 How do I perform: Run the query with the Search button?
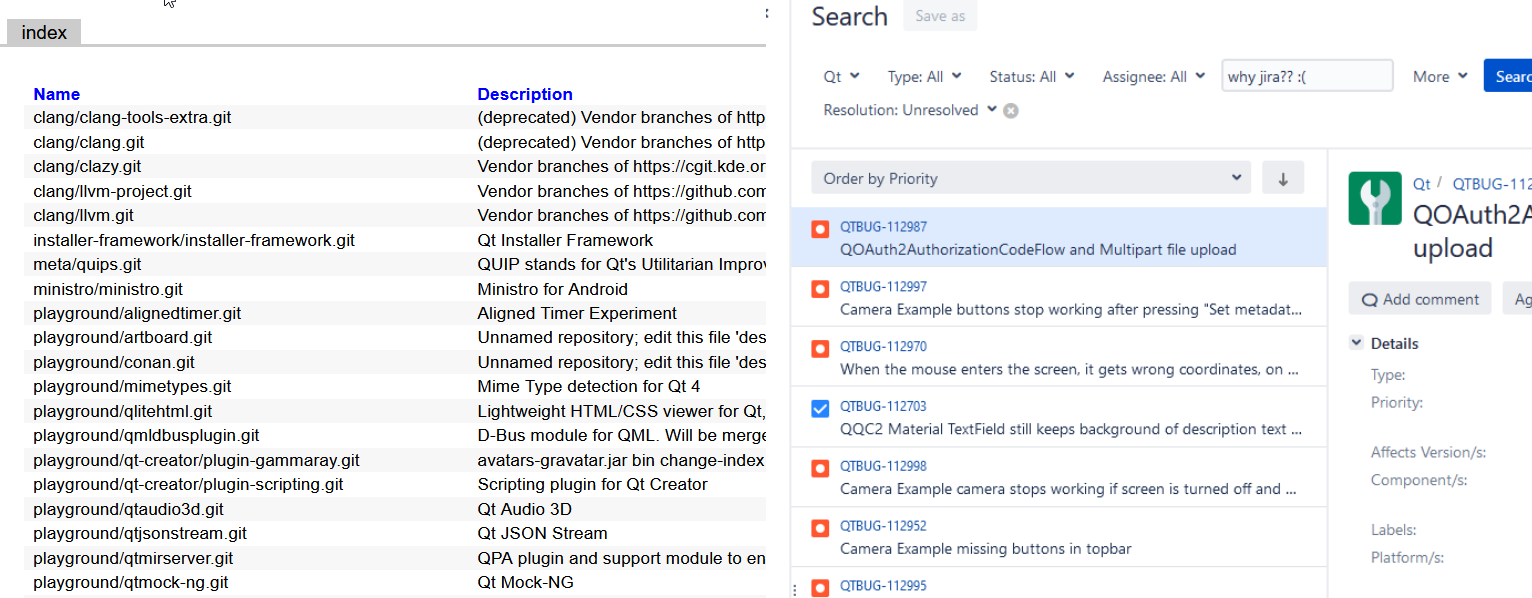pos(1508,76)
